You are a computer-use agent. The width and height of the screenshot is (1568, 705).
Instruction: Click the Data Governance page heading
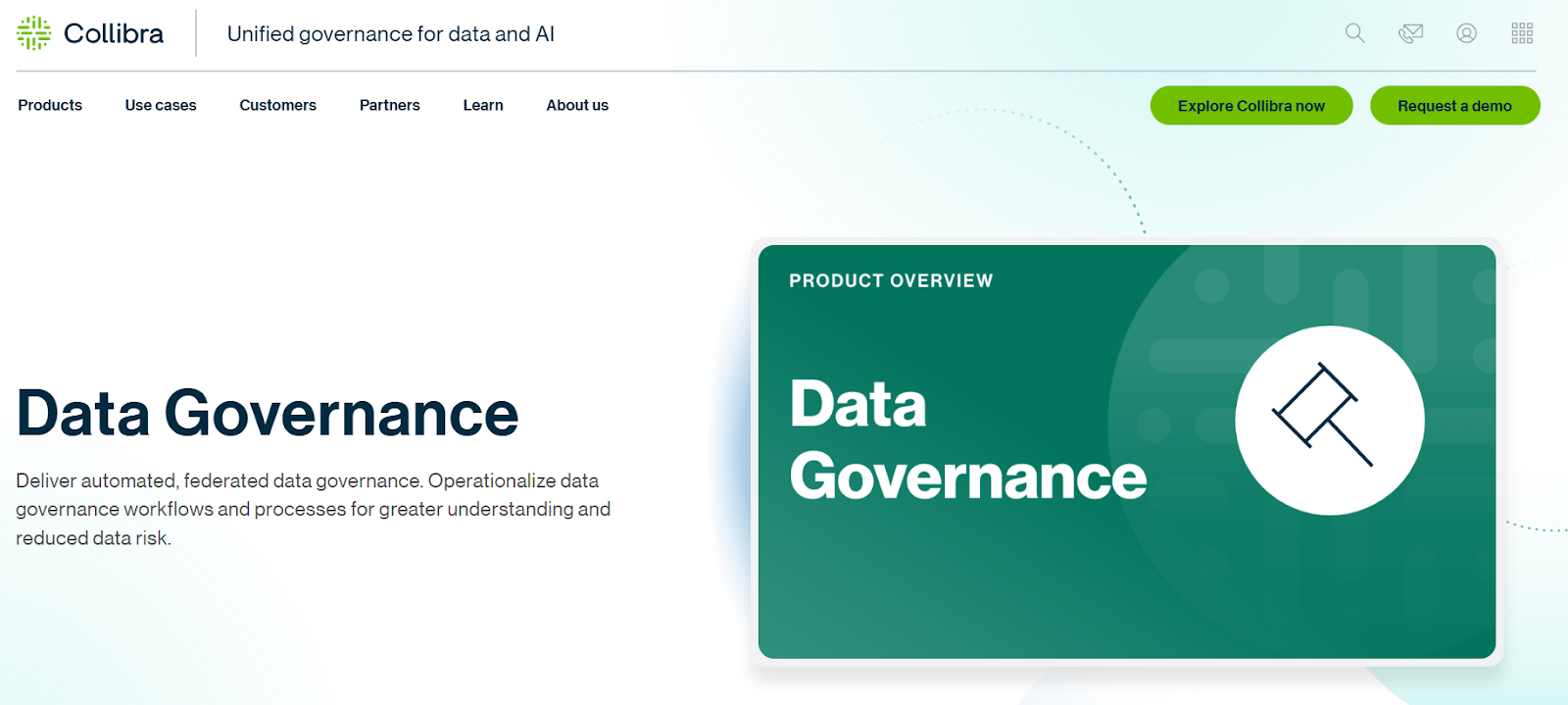(x=268, y=413)
